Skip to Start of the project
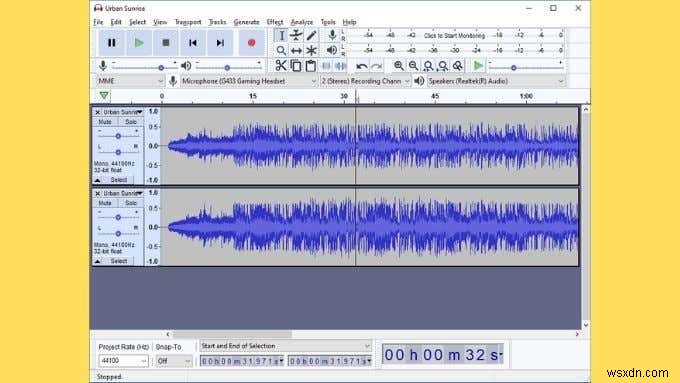Image resolution: width=680 pixels, height=383 pixels. pyautogui.click(x=193, y=43)
